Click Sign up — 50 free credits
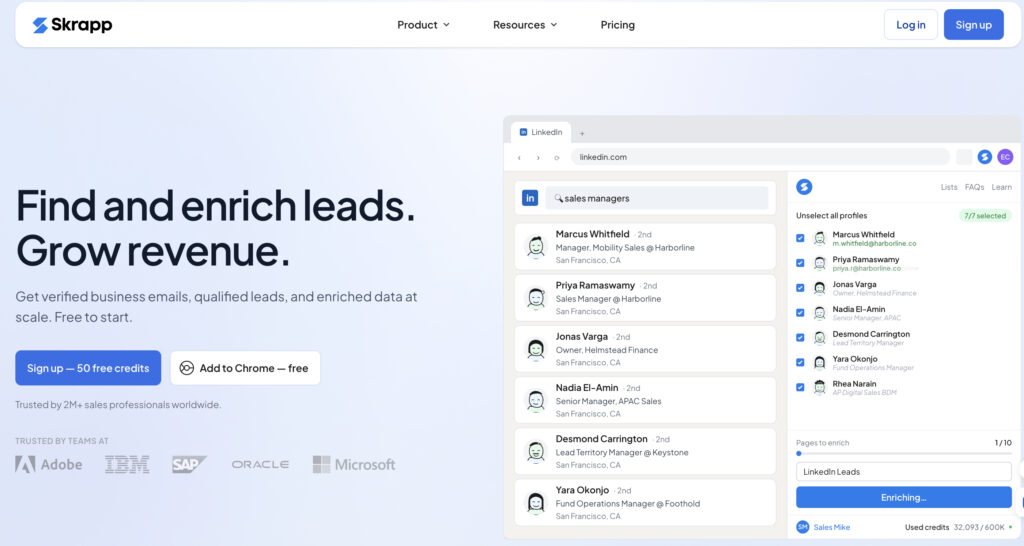 click(88, 368)
